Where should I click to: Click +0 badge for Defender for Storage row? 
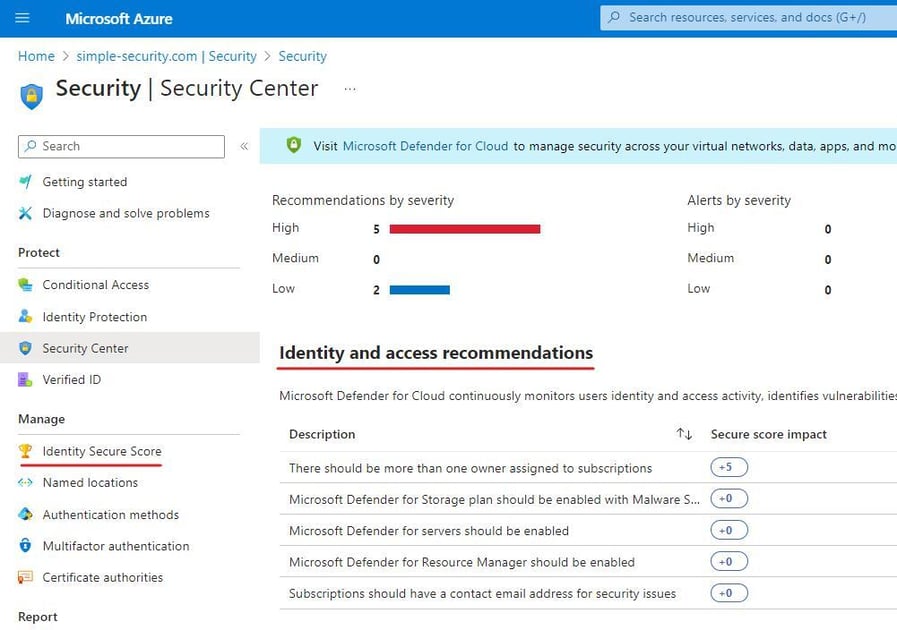pyautogui.click(x=729, y=498)
